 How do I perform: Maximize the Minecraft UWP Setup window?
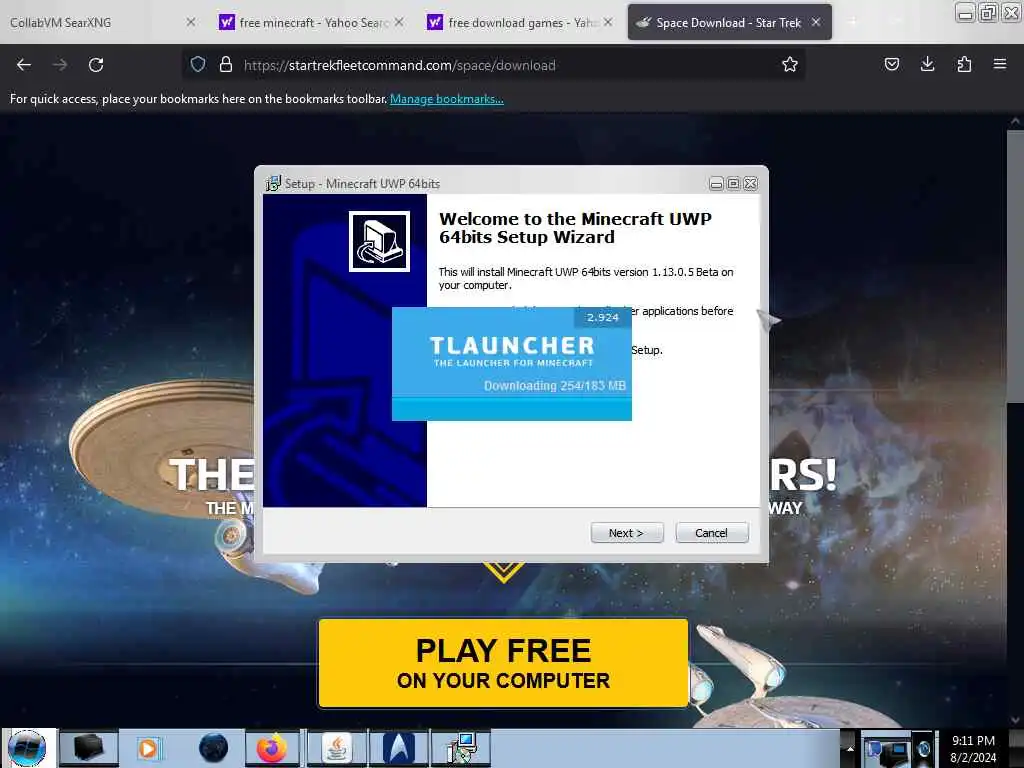coord(733,184)
